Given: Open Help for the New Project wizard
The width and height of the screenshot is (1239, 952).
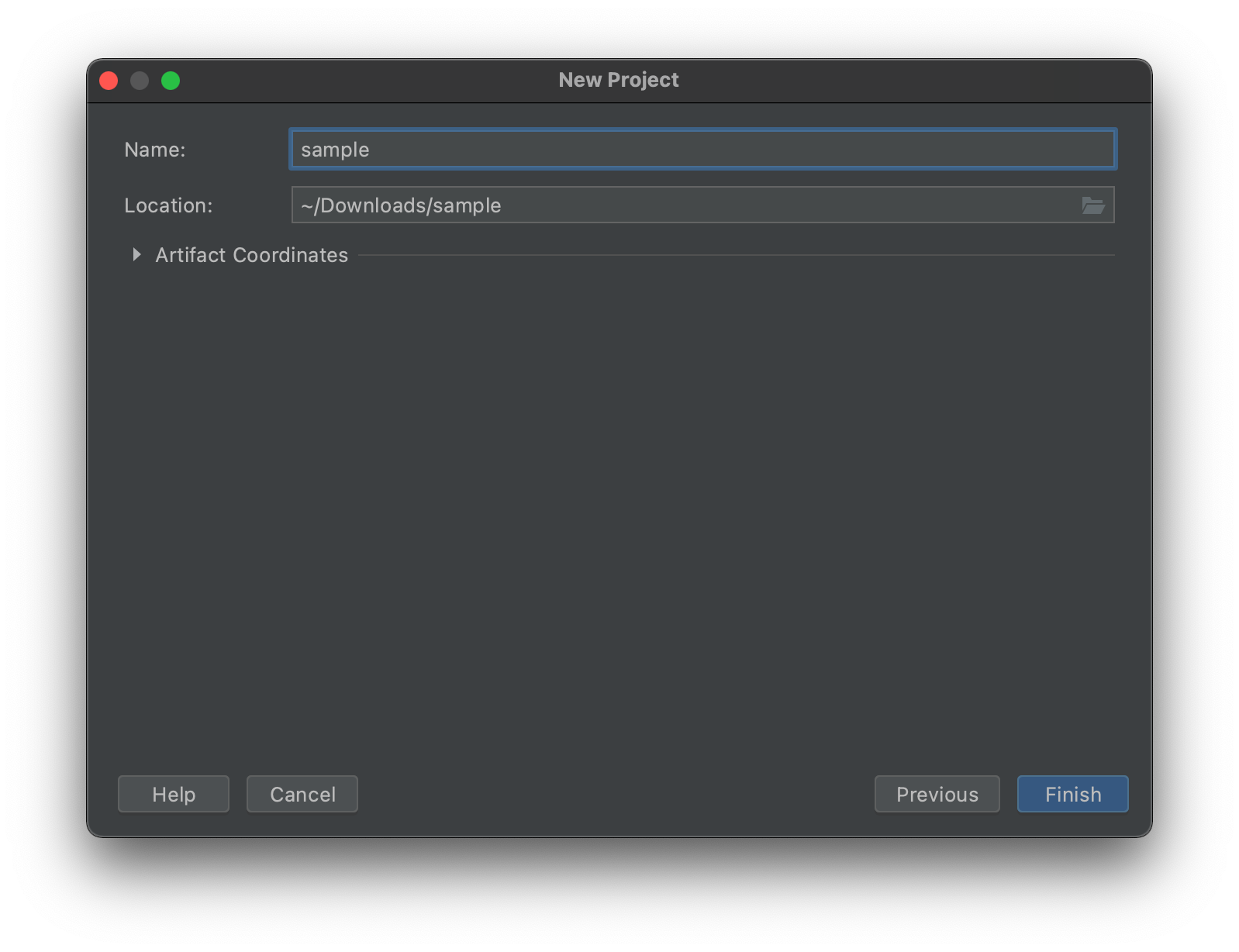Looking at the screenshot, I should point(174,794).
